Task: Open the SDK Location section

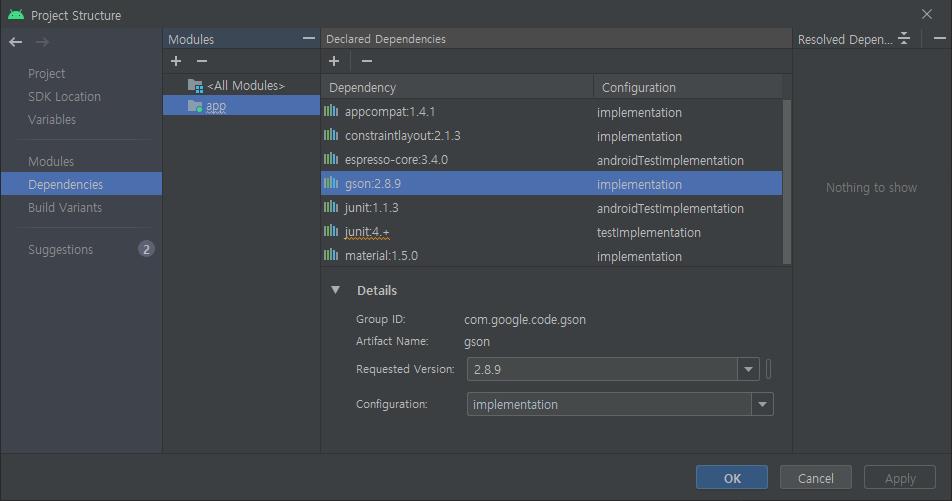Action: [64, 97]
